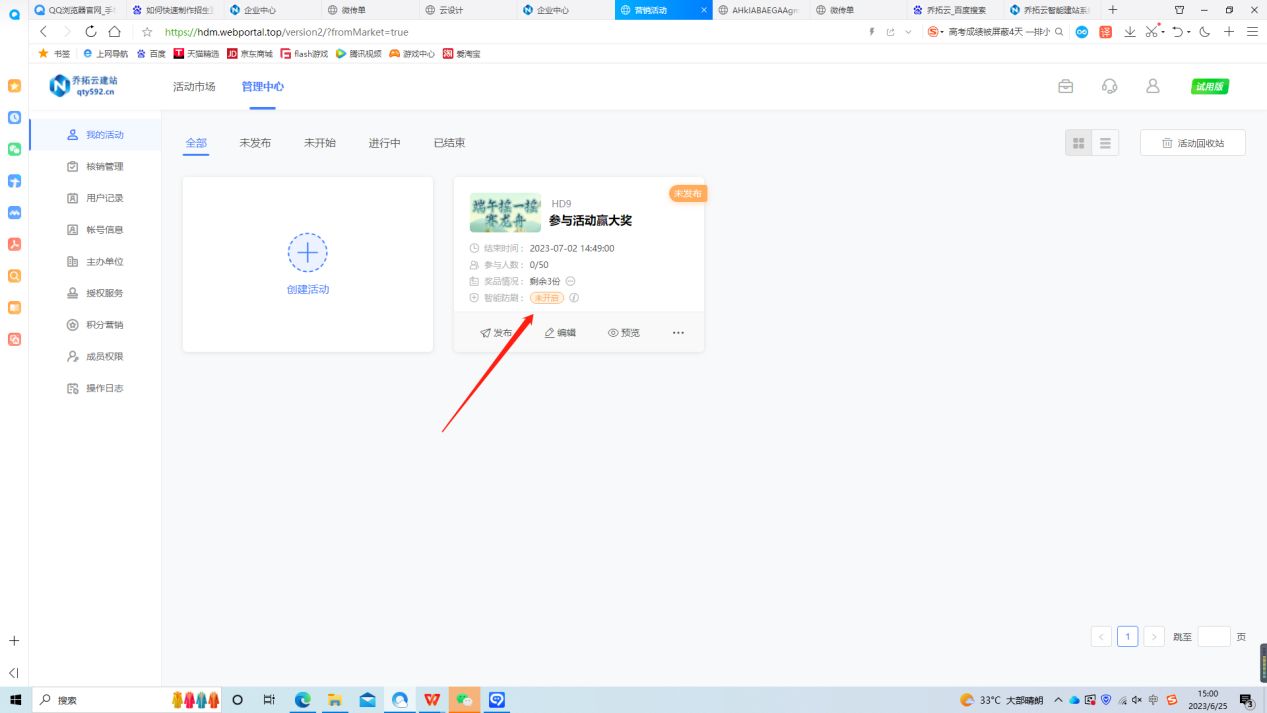Open customer service via the headset icon

(1109, 86)
